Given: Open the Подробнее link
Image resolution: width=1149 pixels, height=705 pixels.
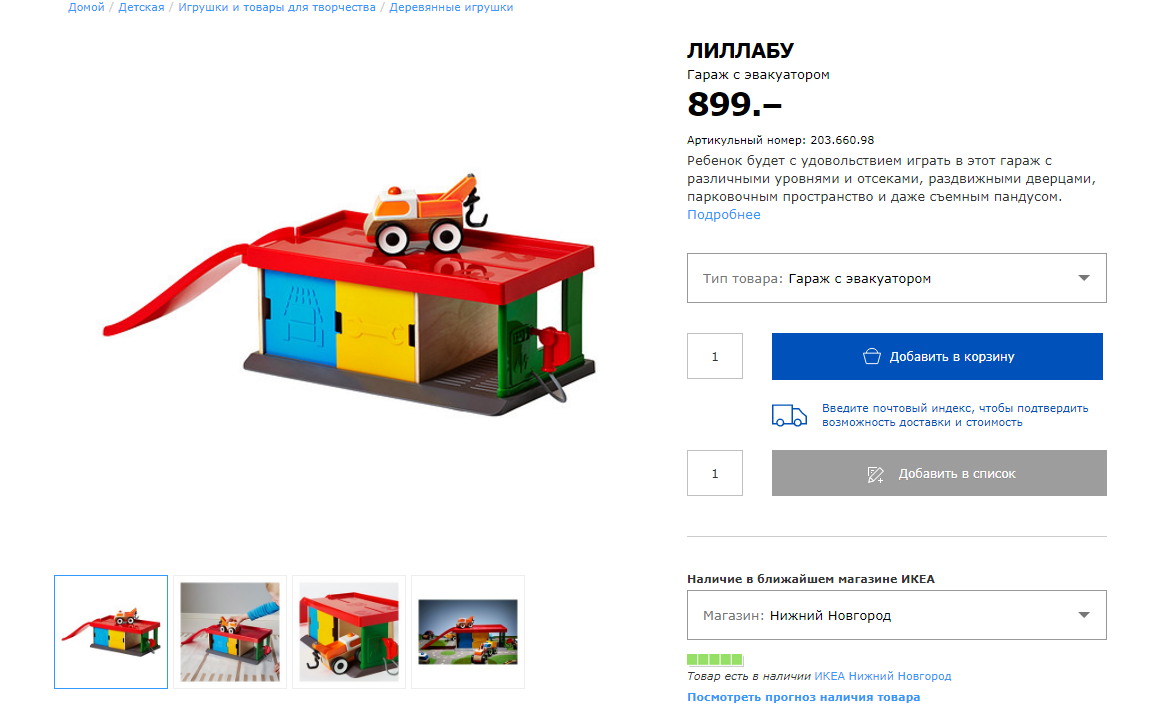Looking at the screenshot, I should click(724, 215).
